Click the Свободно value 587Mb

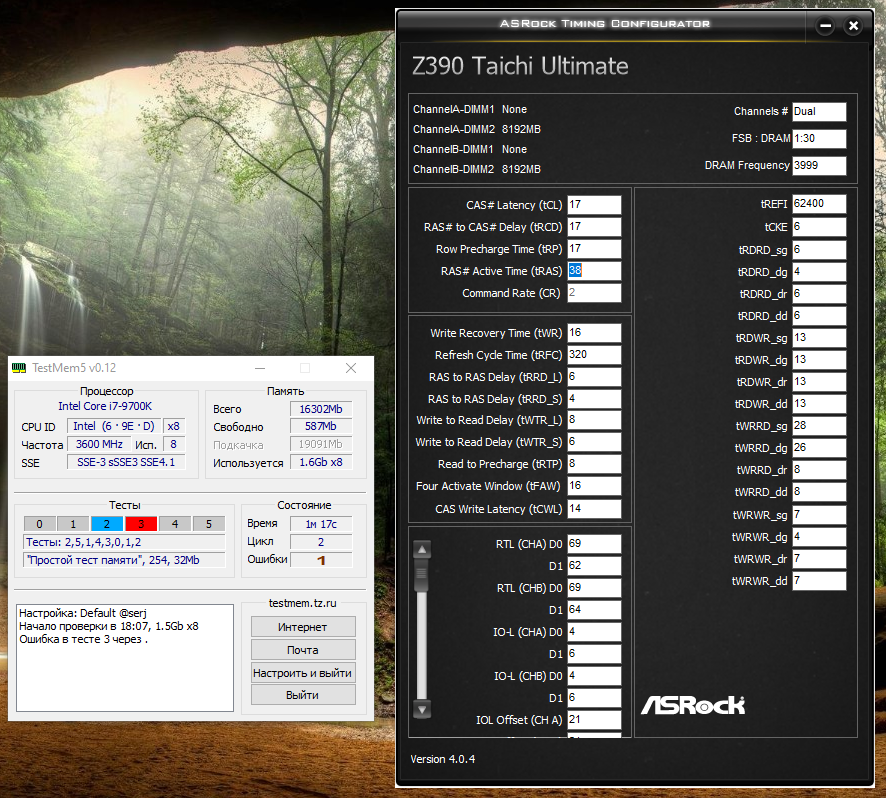(321, 427)
